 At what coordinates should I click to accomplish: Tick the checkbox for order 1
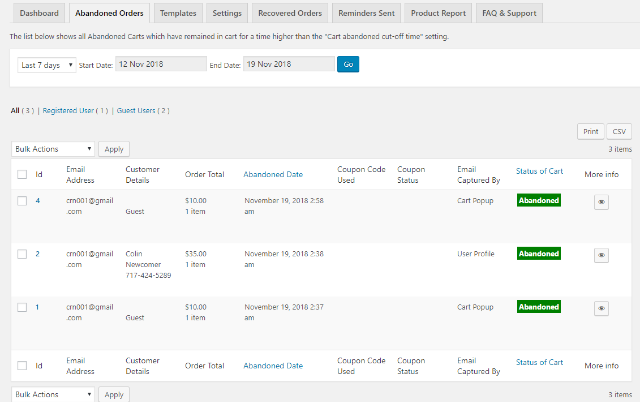click(22, 307)
